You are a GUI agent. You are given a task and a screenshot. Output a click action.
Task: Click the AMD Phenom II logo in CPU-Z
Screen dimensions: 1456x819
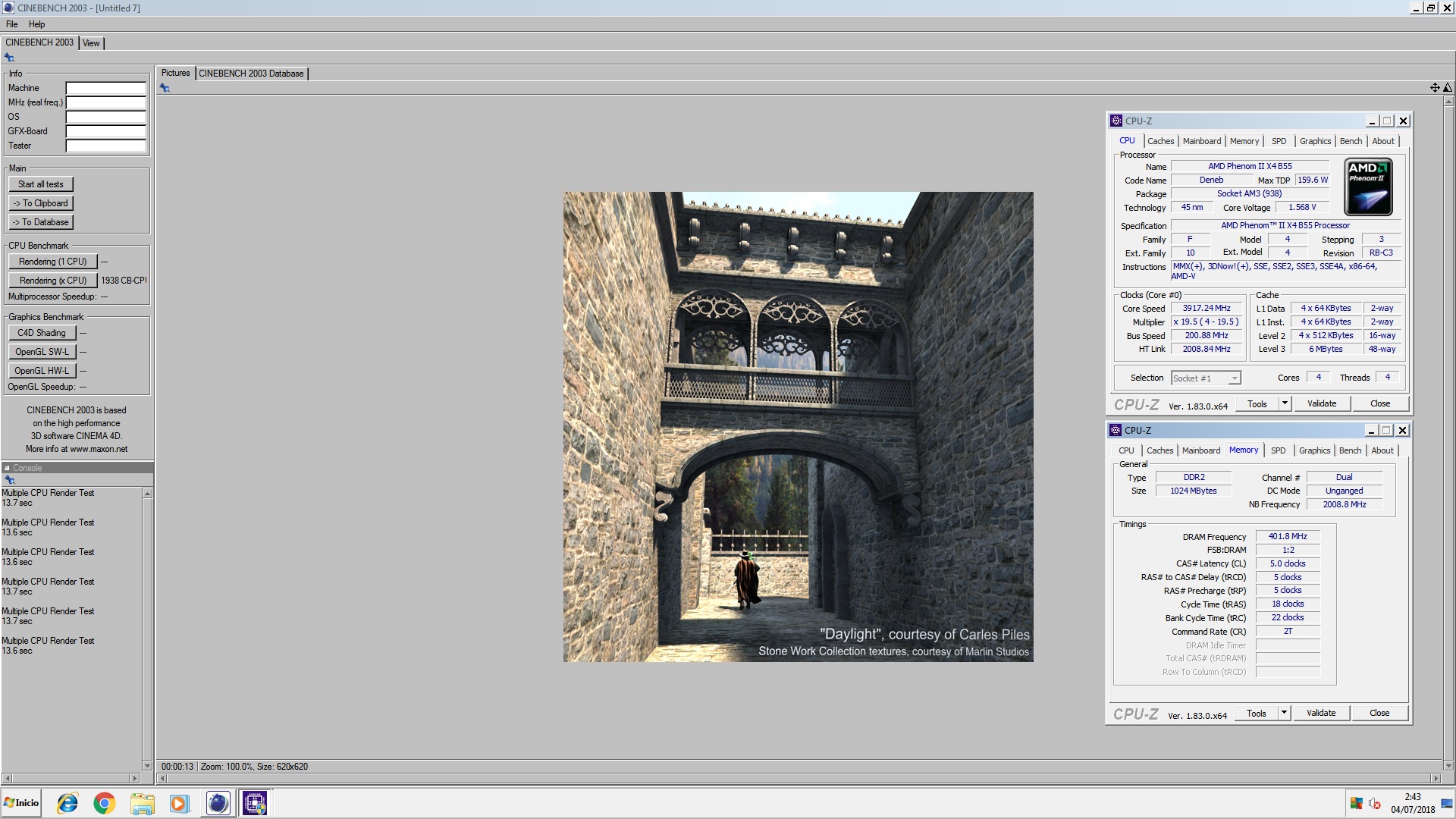[1368, 187]
